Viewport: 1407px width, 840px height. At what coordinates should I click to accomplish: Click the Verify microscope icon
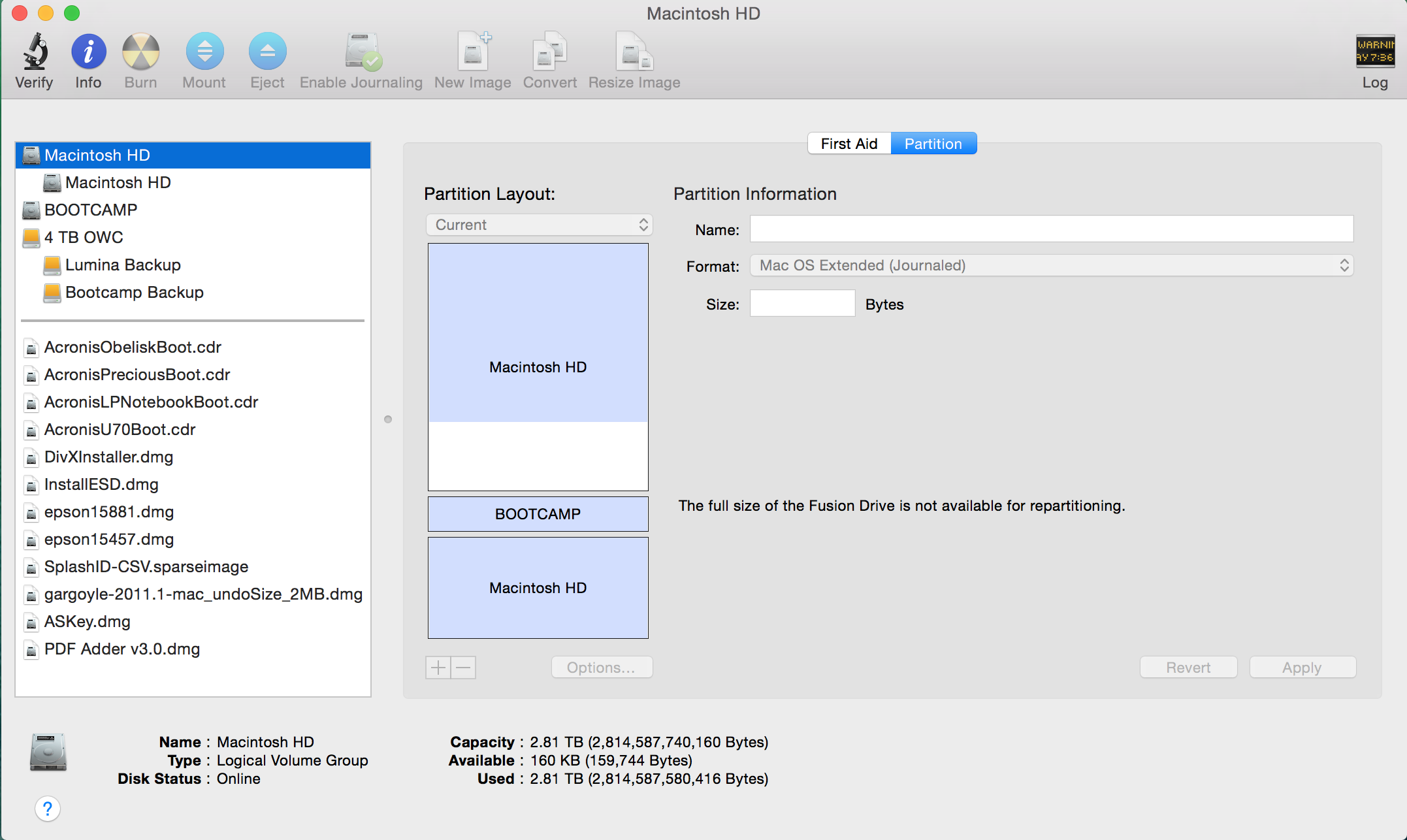[x=35, y=52]
